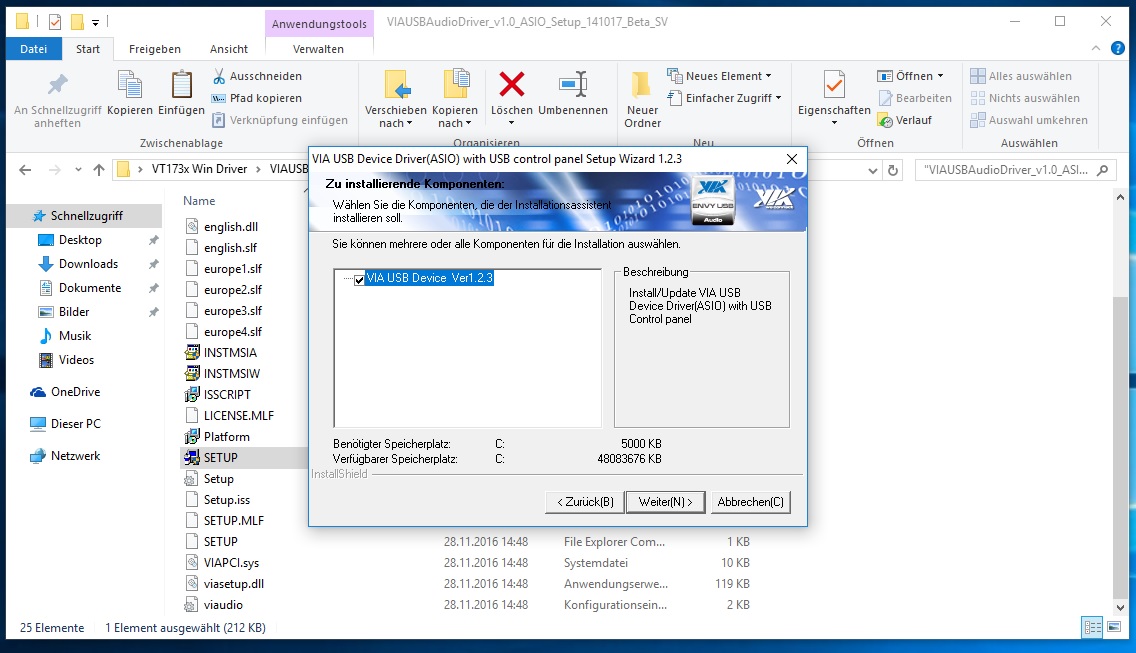Image resolution: width=1136 pixels, height=653 pixels.
Task: Click the Verlauf history icon
Action: 885,120
